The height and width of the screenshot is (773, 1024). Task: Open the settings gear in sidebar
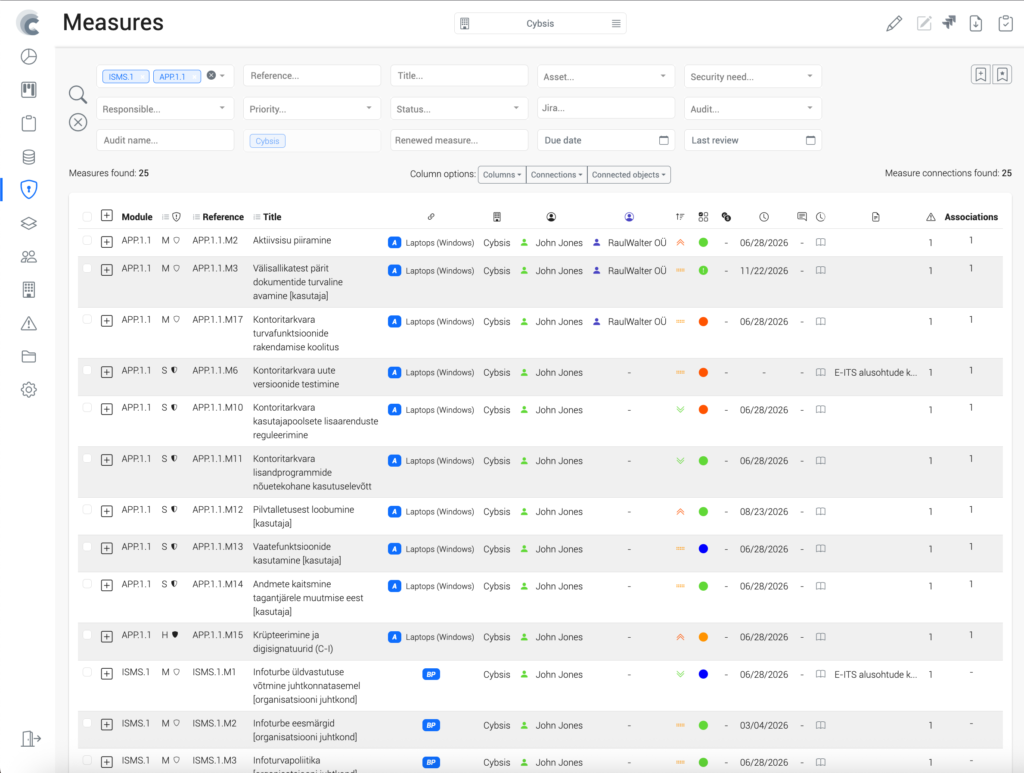[28, 390]
